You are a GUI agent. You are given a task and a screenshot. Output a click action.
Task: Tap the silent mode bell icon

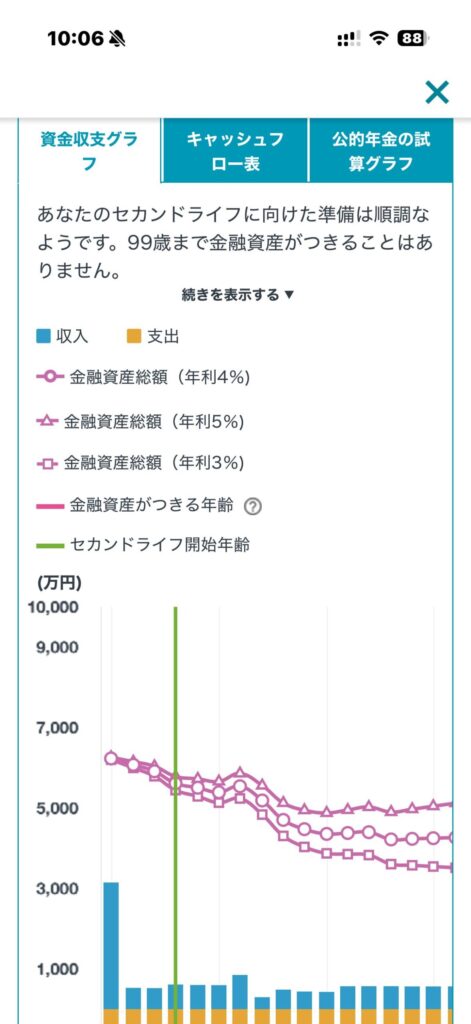tap(118, 39)
